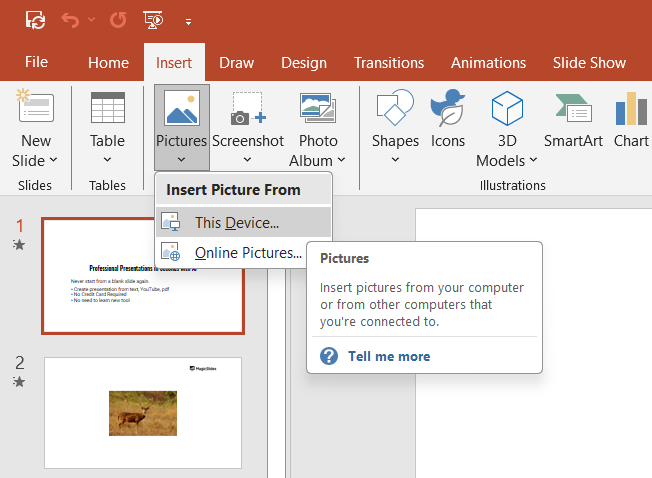Image resolution: width=652 pixels, height=478 pixels.
Task: Switch to the Home tab
Action: coord(109,63)
